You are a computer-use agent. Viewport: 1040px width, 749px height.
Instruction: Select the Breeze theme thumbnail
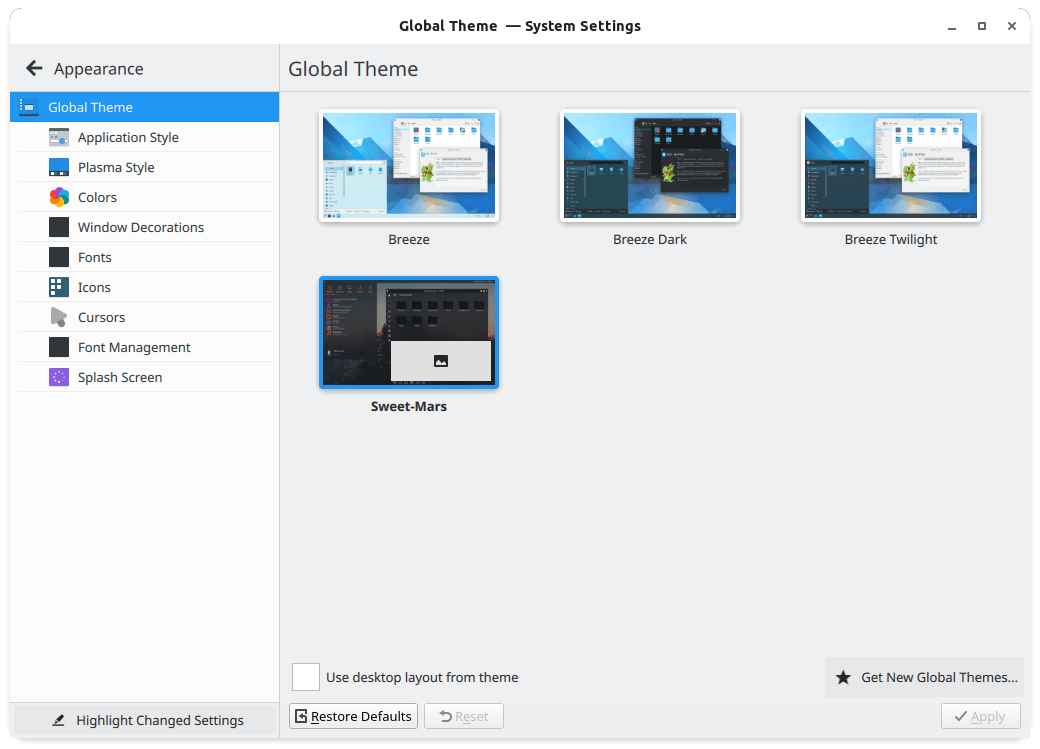tap(409, 166)
